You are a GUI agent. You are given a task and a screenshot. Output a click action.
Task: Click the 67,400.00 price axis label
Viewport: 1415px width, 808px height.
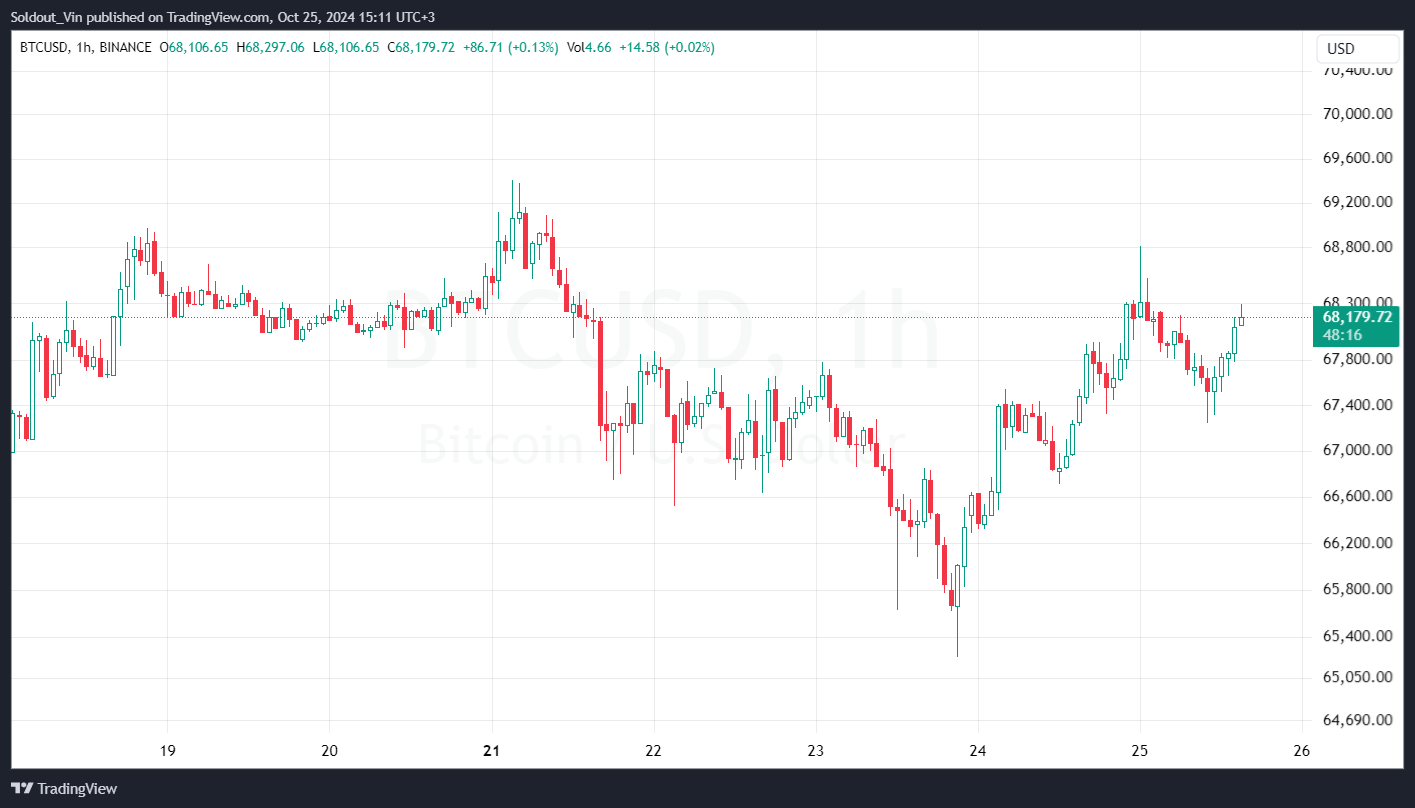1358,405
